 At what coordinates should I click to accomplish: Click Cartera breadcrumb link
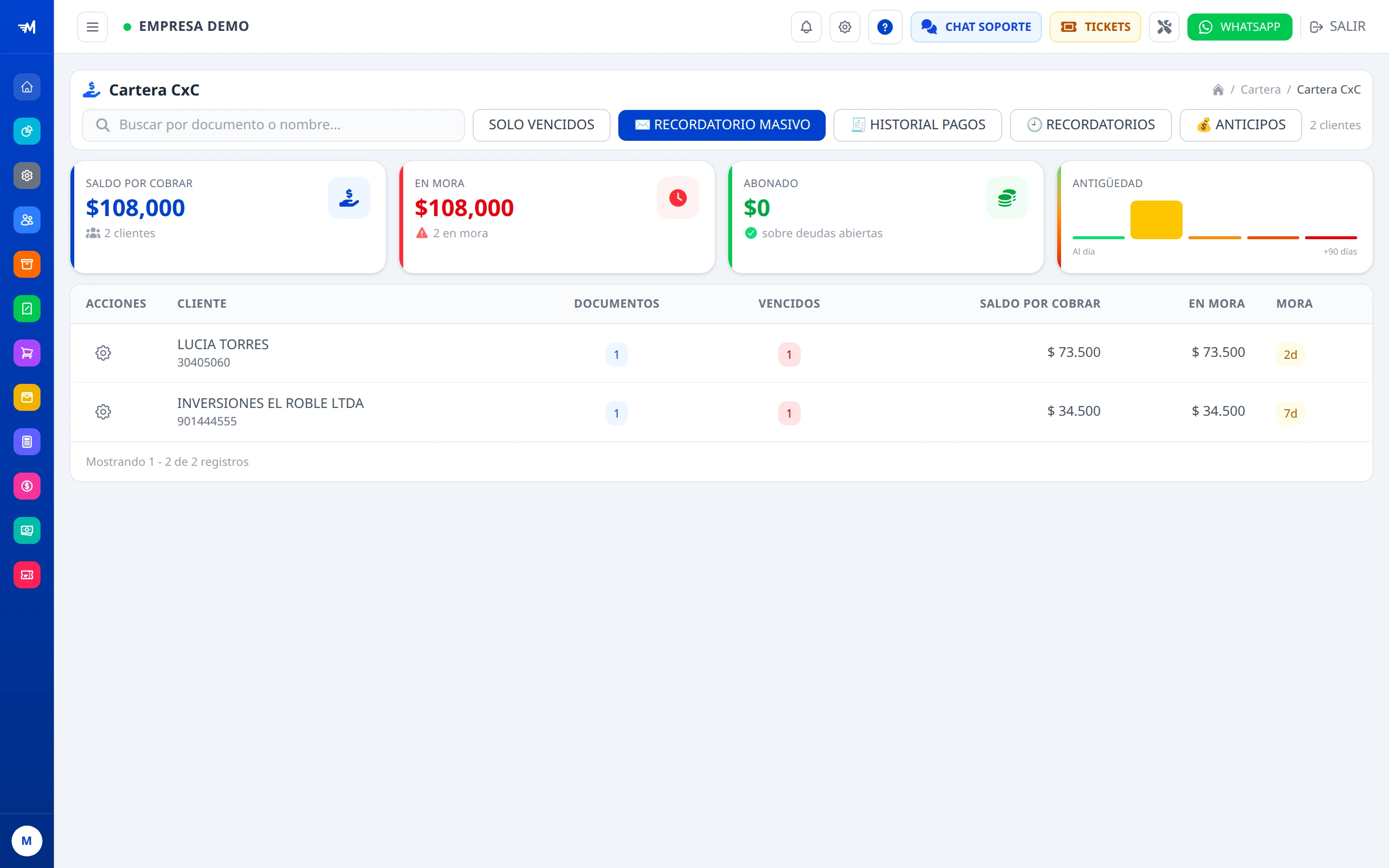click(x=1260, y=90)
